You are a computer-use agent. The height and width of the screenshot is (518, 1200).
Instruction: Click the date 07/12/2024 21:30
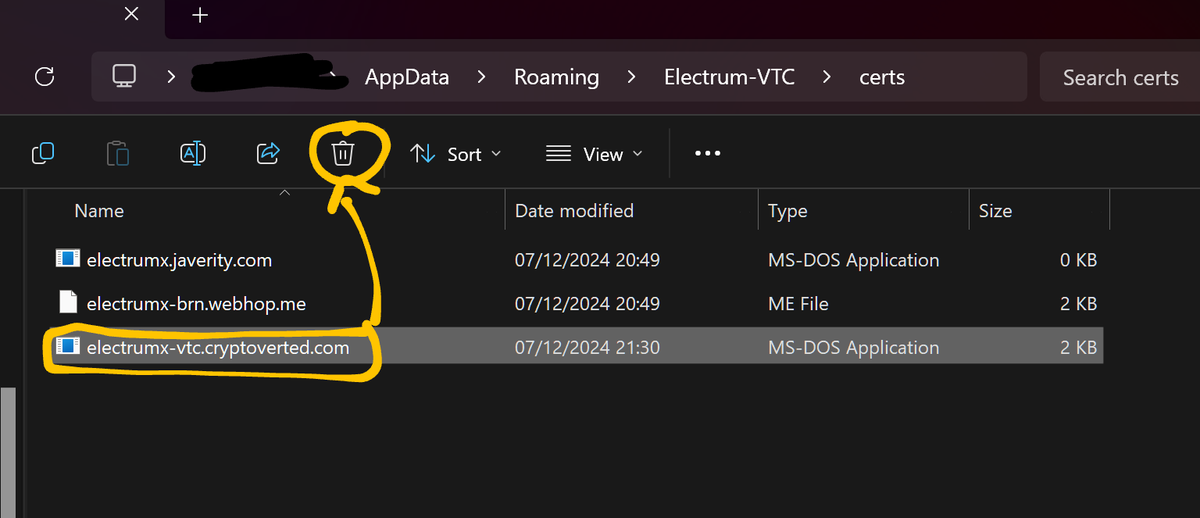587,347
